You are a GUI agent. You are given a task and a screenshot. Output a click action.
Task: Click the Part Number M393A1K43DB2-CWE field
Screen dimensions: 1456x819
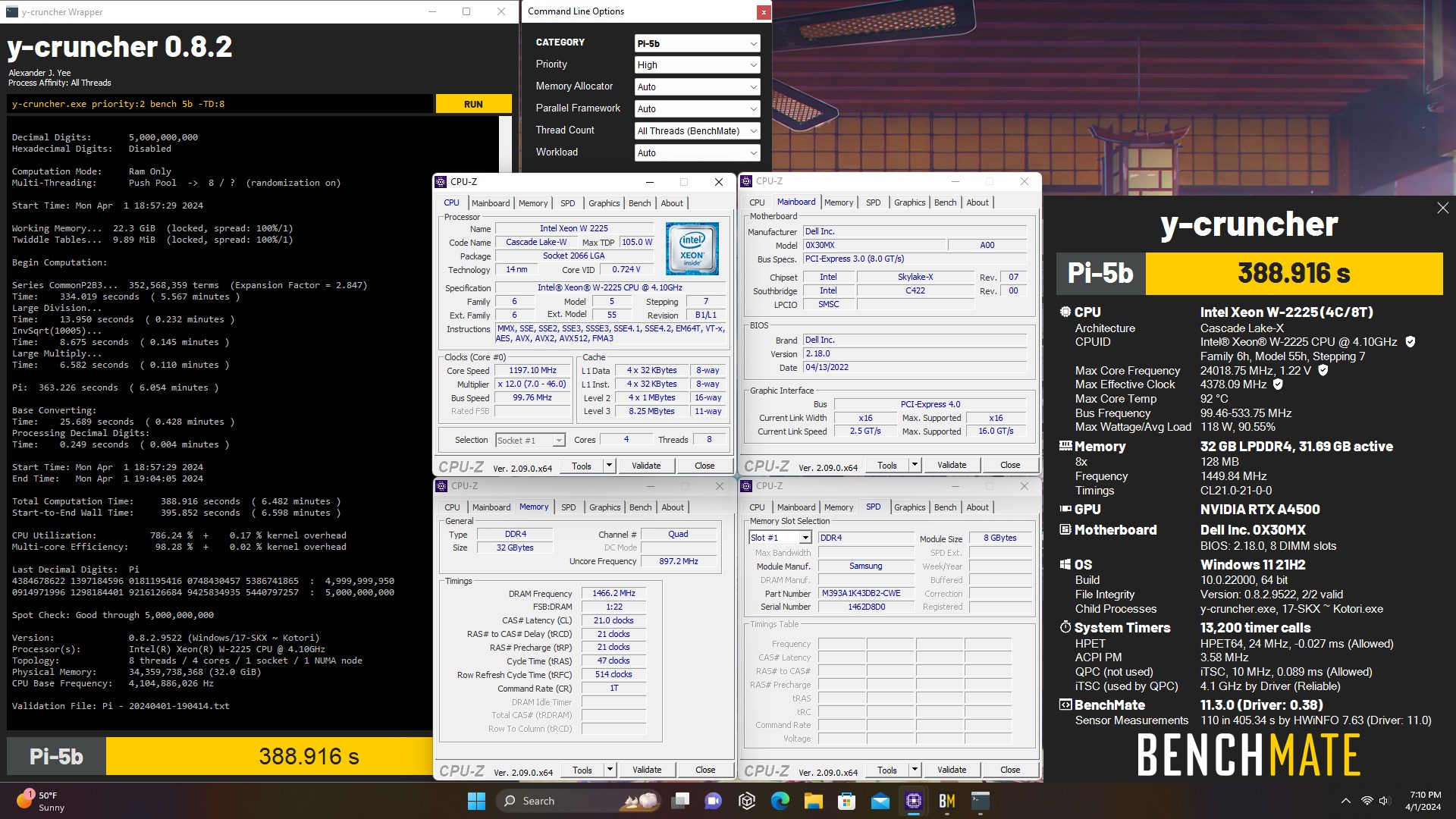tap(865, 594)
